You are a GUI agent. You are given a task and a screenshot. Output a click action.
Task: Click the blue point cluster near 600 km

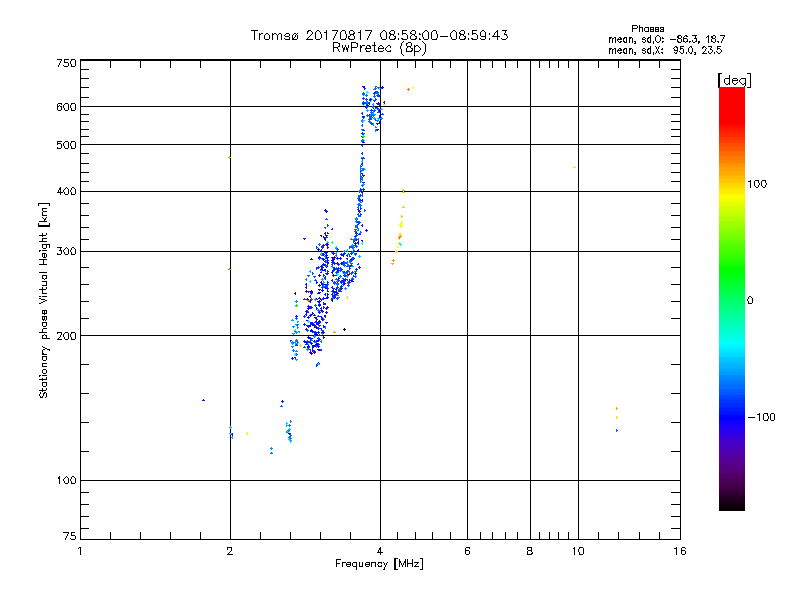pyautogui.click(x=373, y=108)
